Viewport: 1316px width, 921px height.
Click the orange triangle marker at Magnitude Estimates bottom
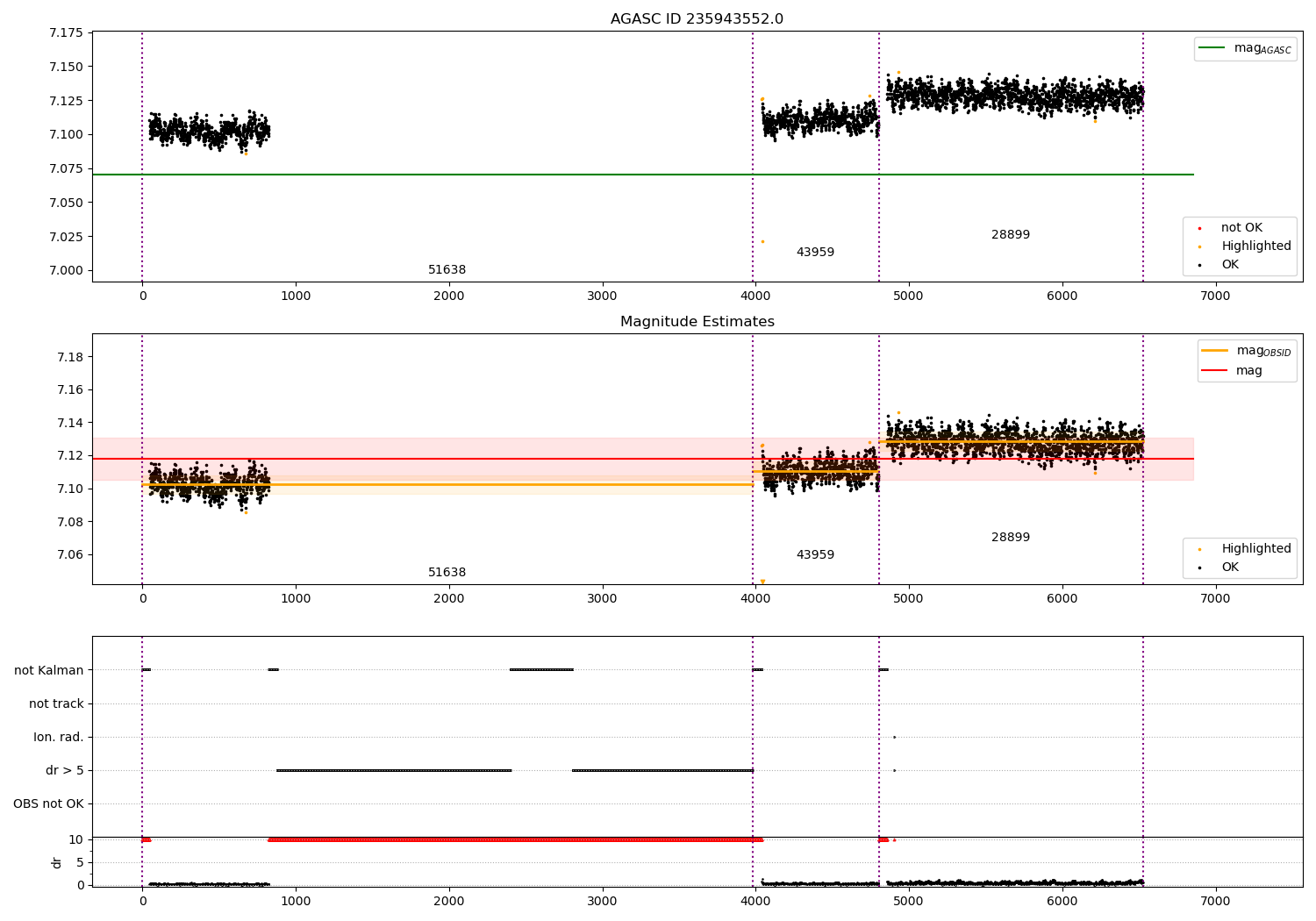[x=762, y=582]
